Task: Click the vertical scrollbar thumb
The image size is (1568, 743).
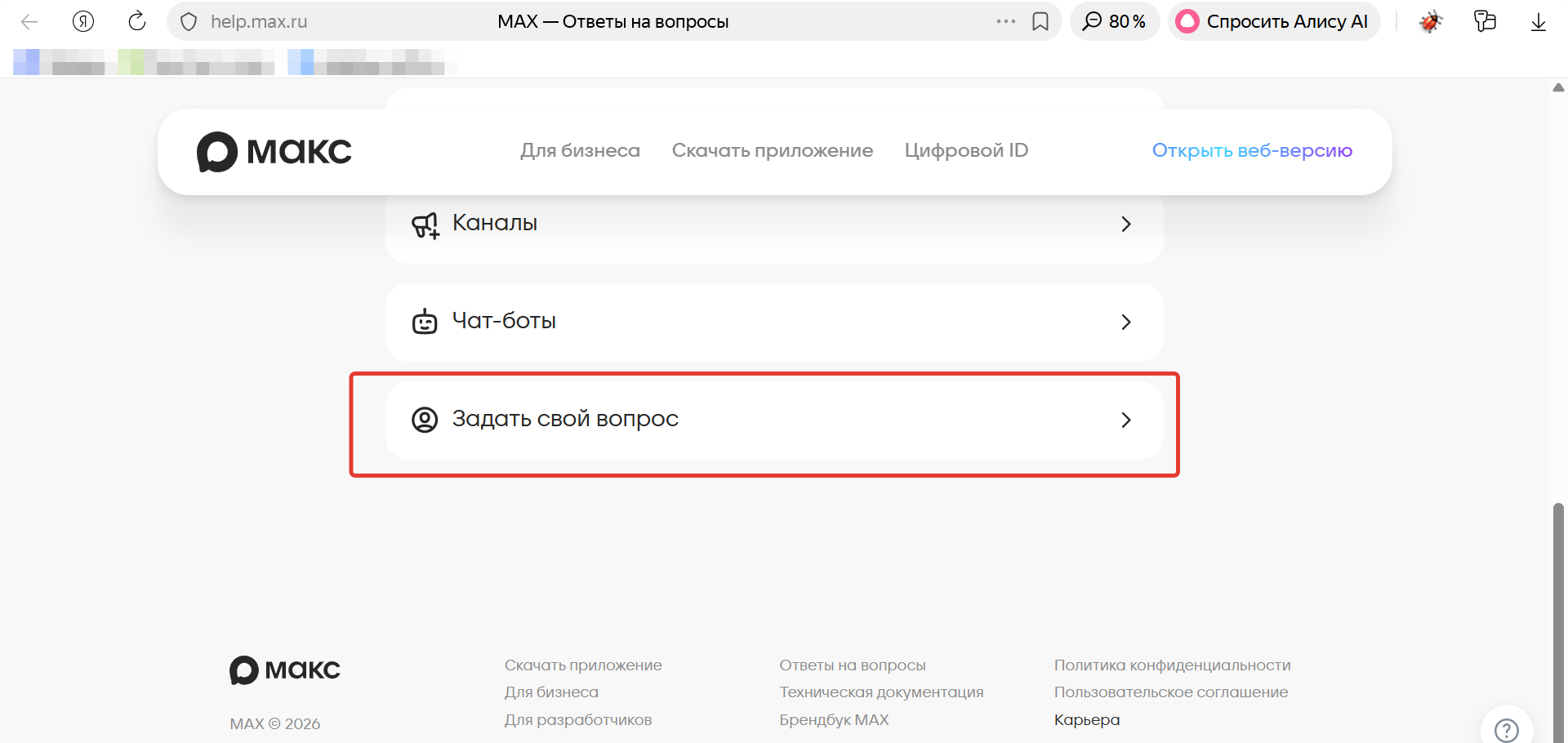Action: point(1558,622)
